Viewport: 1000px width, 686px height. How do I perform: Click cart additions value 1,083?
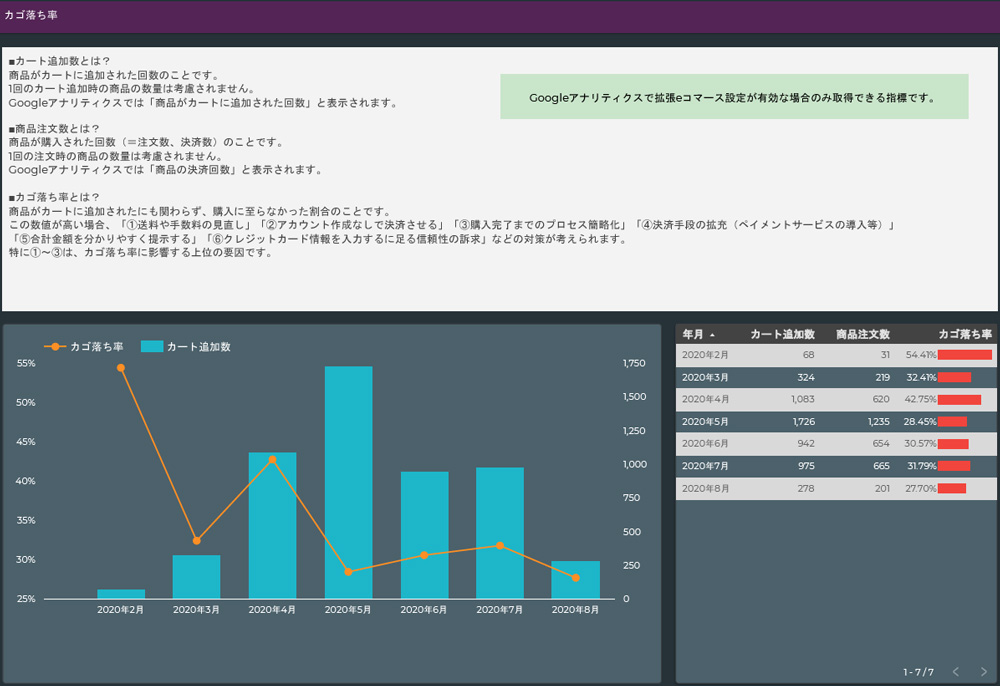pos(803,399)
